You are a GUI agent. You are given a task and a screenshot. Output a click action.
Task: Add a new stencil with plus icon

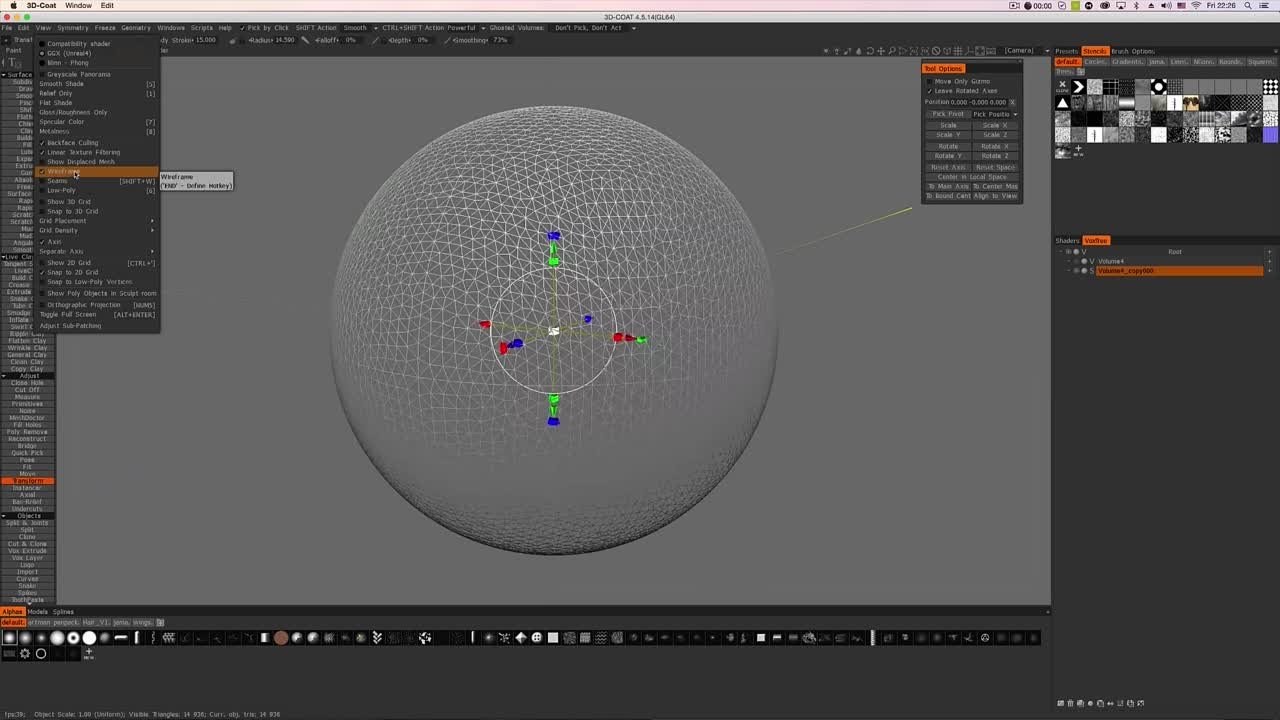(x=1078, y=151)
